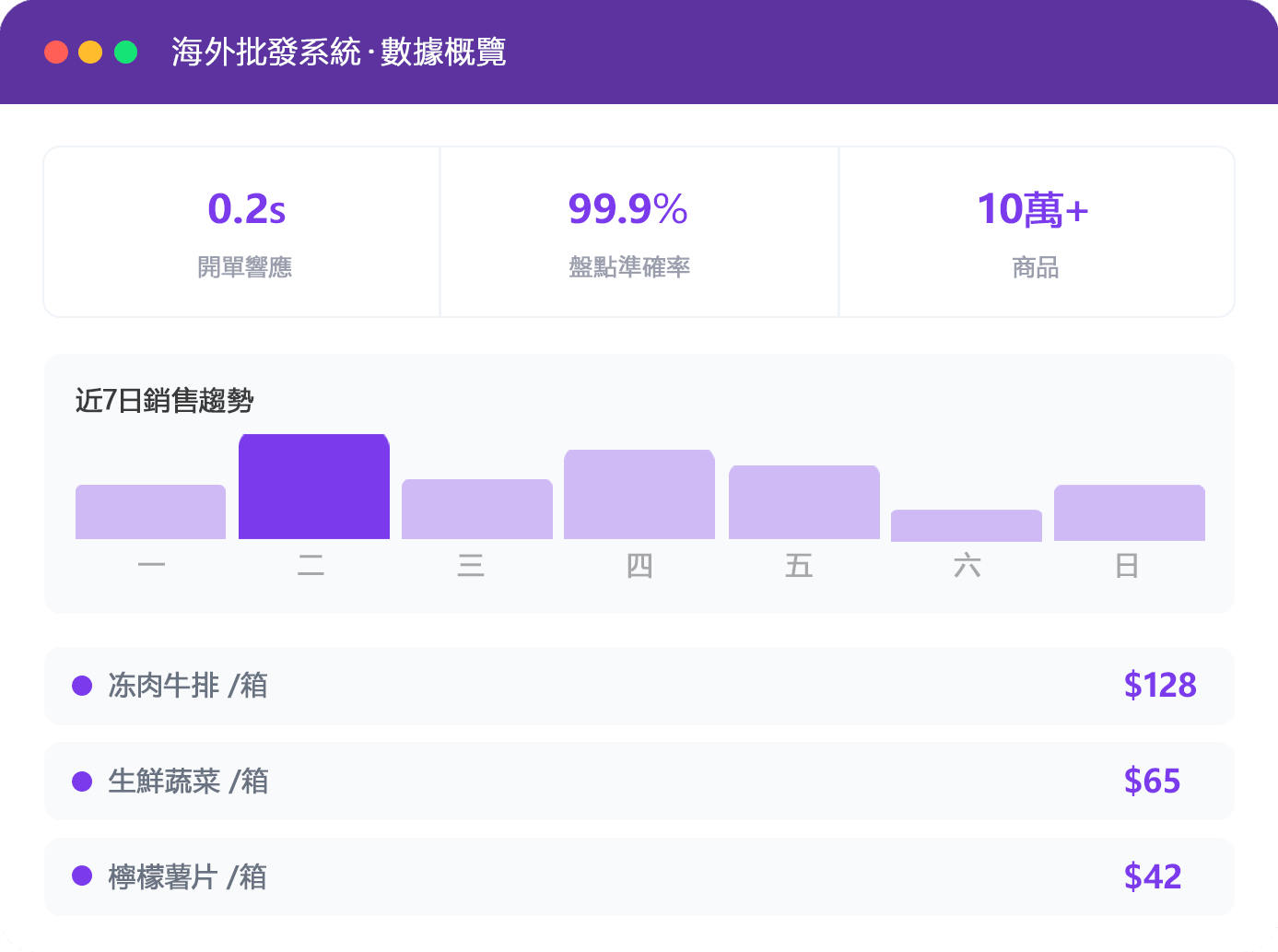Click the purple dot beside 生鮮蔬菜
This screenshot has width=1278, height=952.
click(x=82, y=782)
